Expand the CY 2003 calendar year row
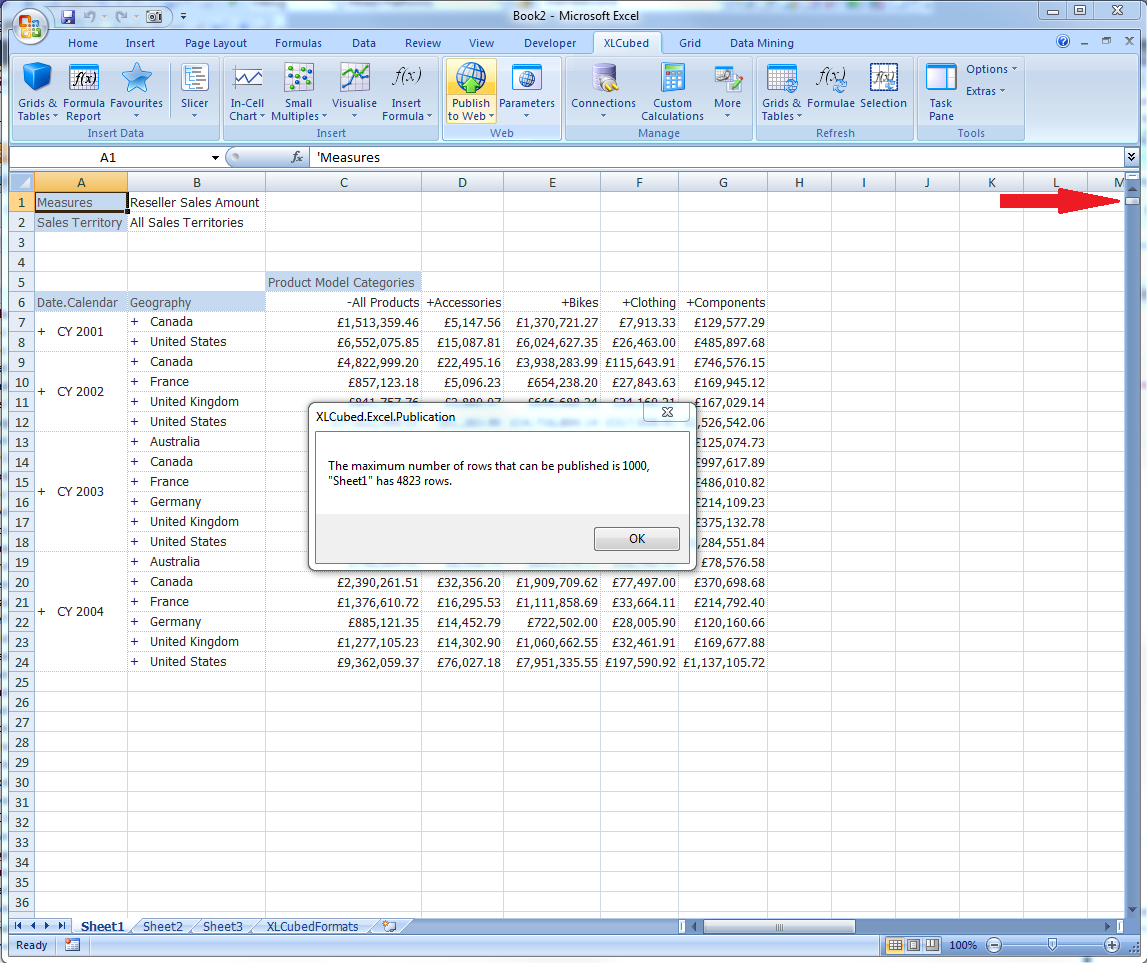The width and height of the screenshot is (1147, 963). point(42,492)
